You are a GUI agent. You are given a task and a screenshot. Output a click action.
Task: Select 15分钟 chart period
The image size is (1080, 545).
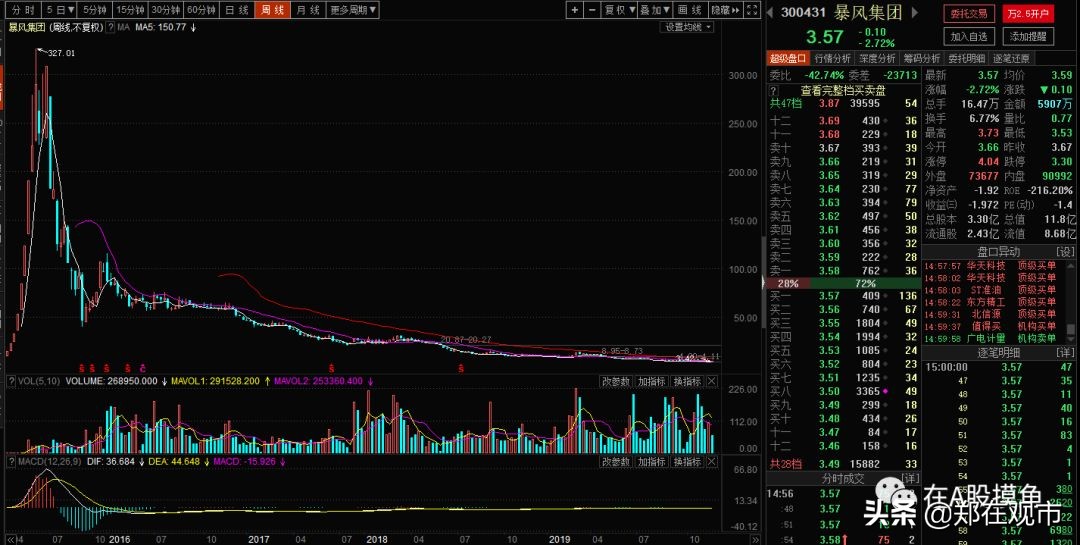click(x=130, y=10)
